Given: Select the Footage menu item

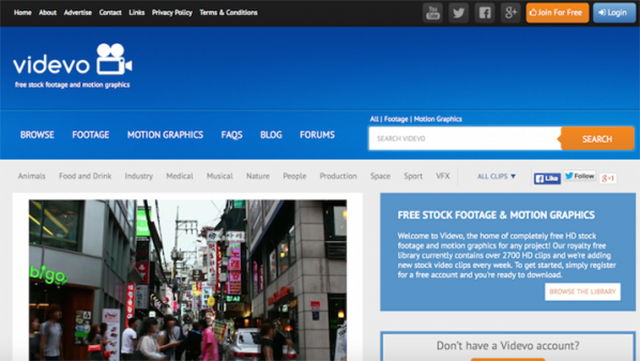Looking at the screenshot, I should point(91,135).
